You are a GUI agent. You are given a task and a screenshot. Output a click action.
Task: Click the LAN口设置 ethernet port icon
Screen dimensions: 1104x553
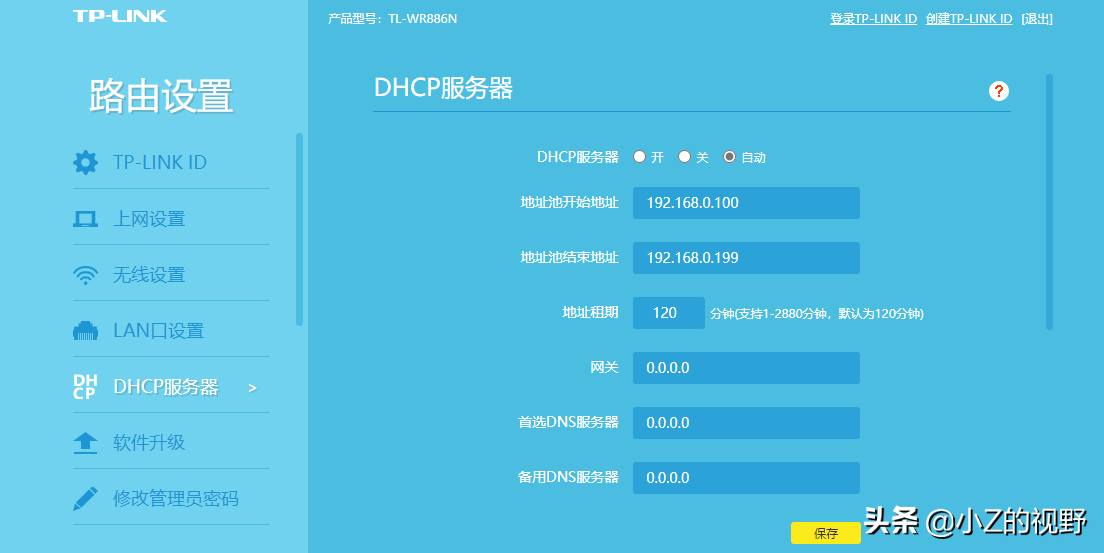(x=86, y=331)
